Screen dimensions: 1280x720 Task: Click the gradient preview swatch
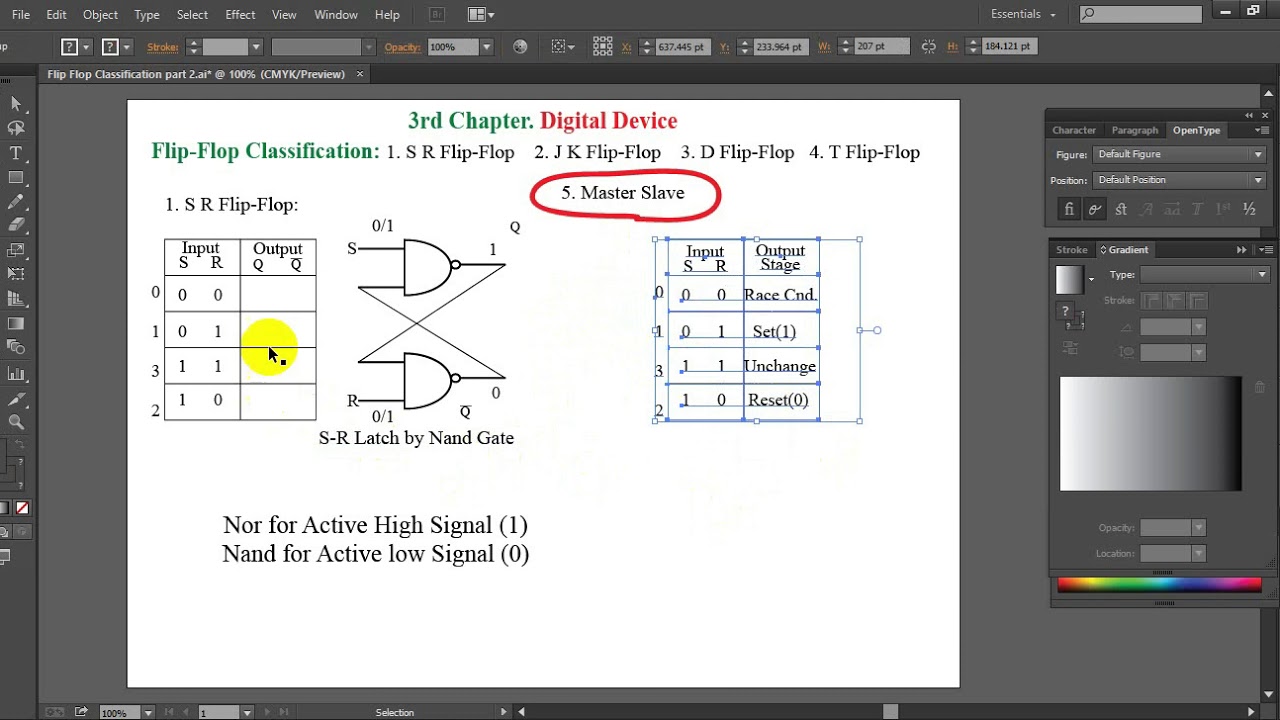point(1069,279)
